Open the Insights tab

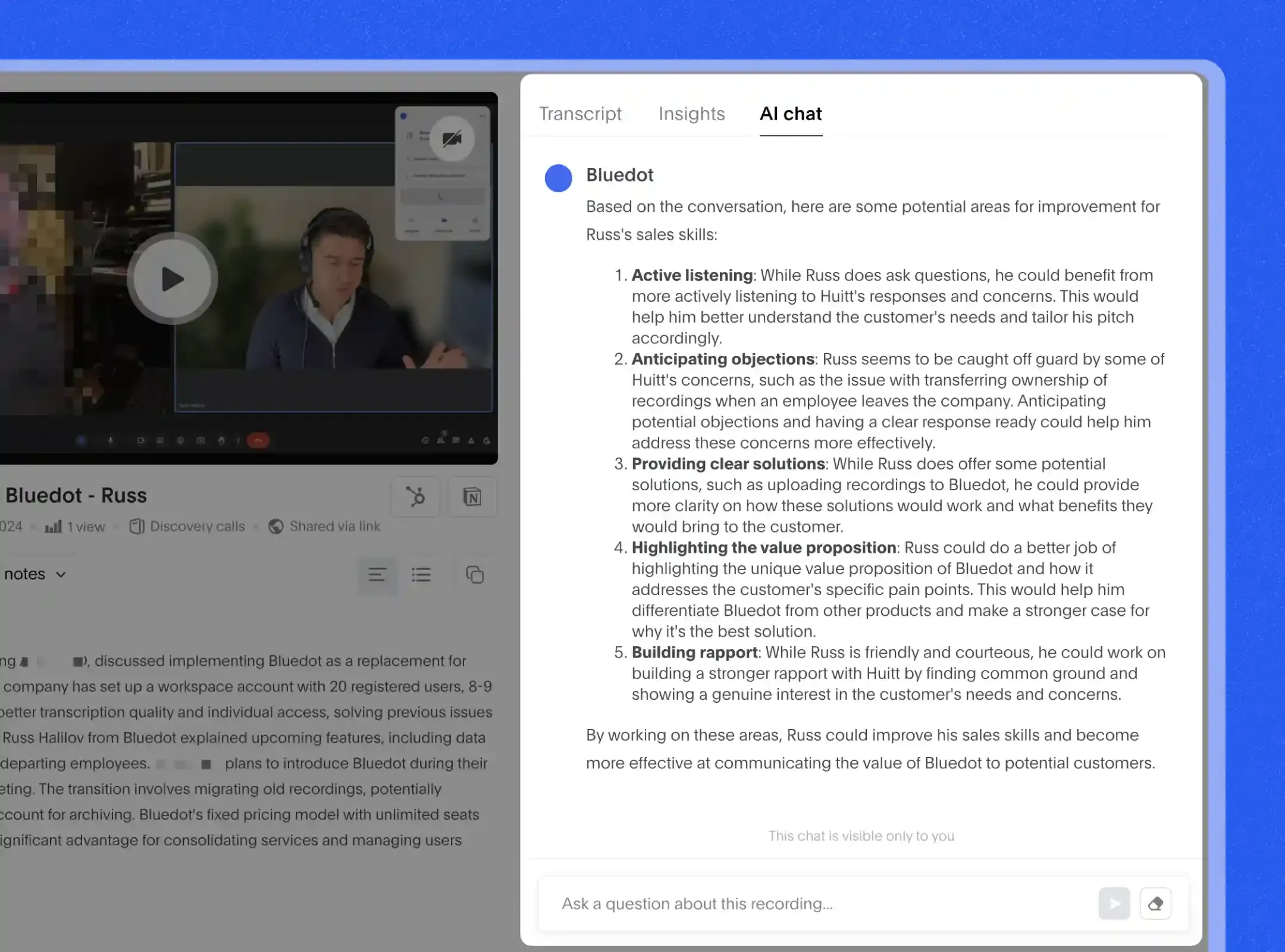[691, 114]
